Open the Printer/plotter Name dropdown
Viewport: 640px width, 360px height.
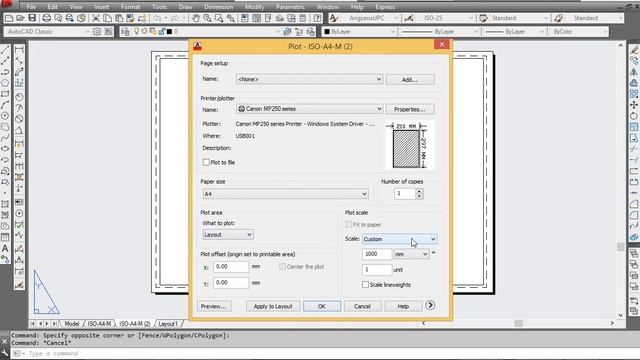tap(309, 109)
